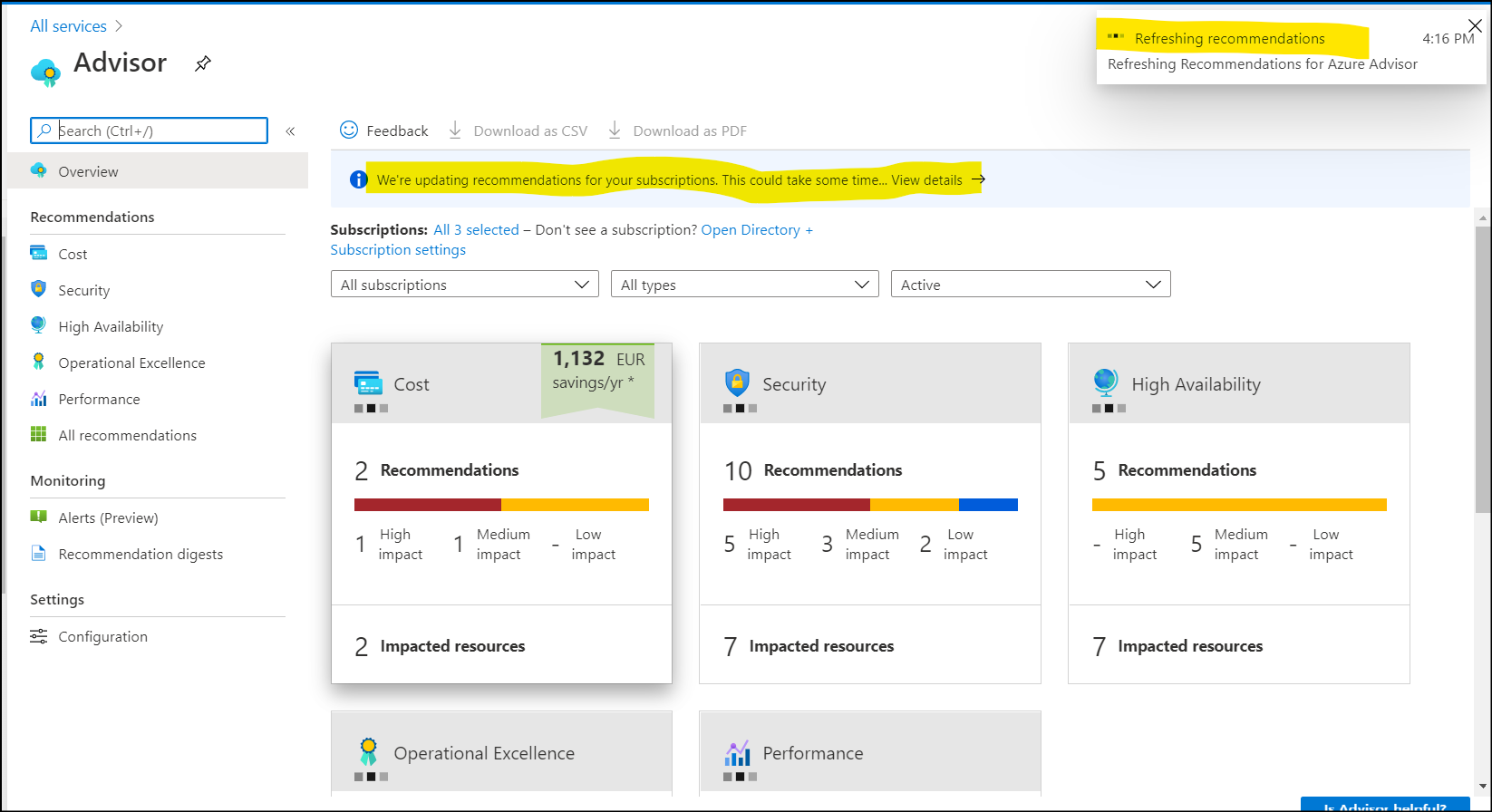Expand the All subscriptions dropdown

coord(464,285)
